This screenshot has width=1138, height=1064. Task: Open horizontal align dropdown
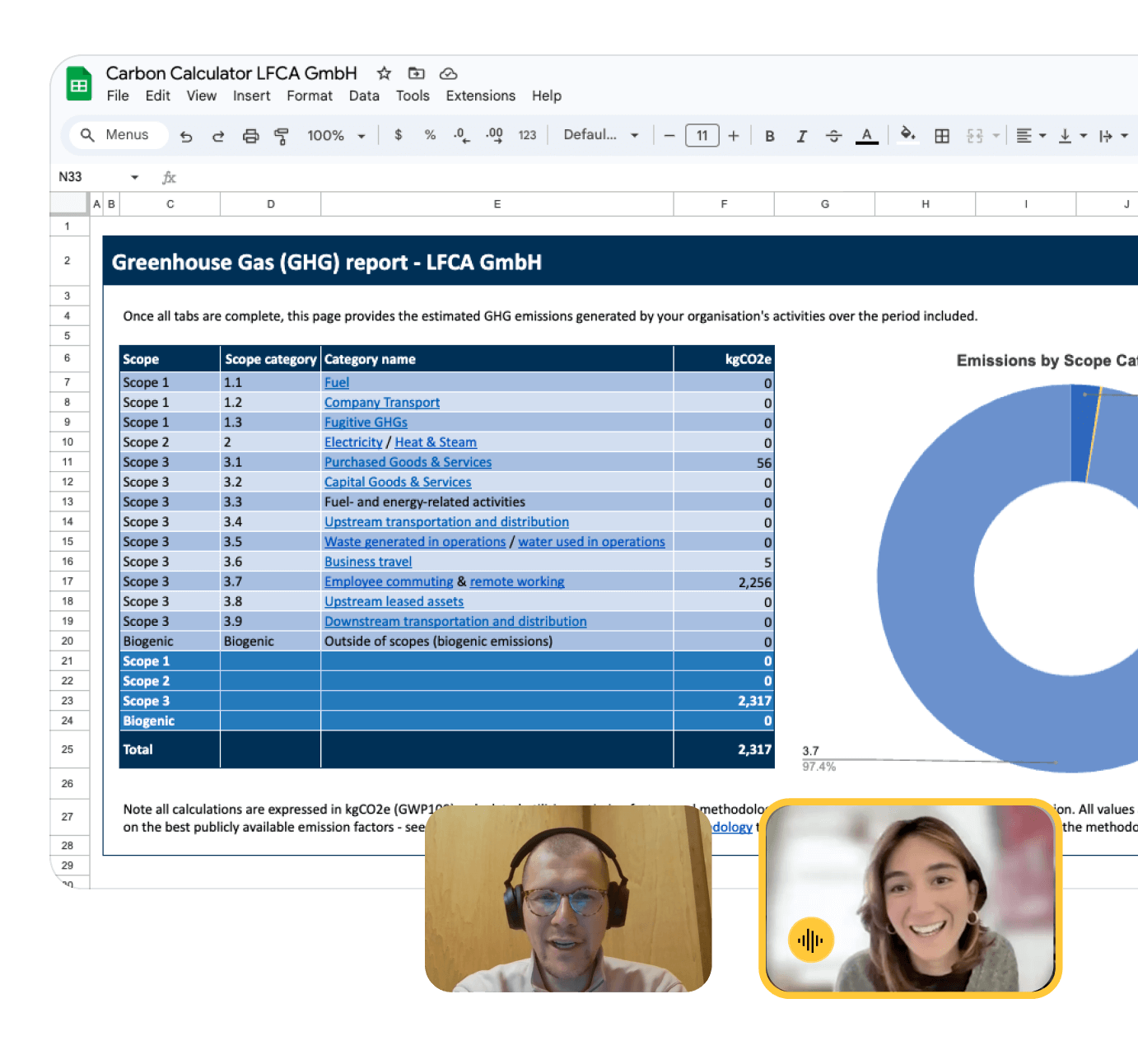(1030, 136)
